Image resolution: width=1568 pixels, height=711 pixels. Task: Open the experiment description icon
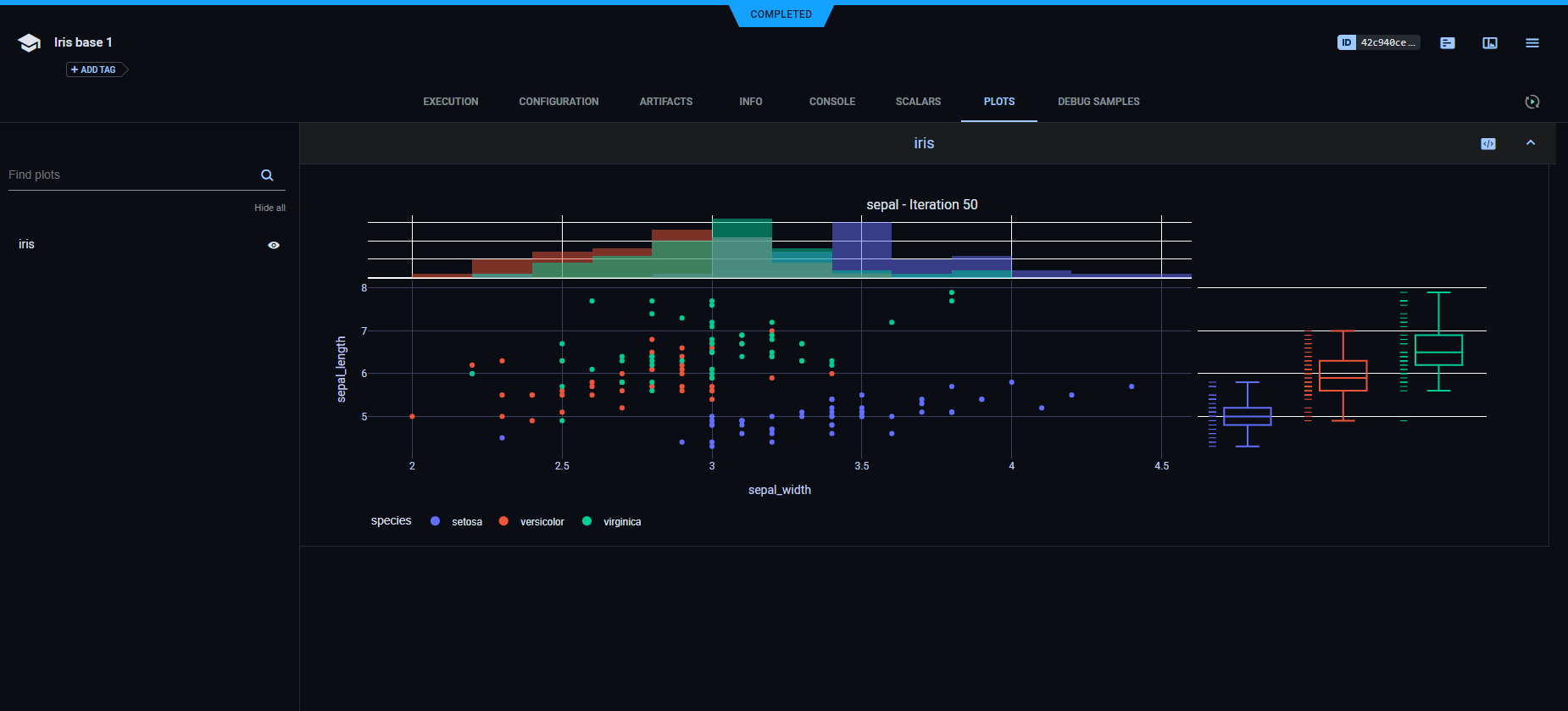tap(1447, 43)
